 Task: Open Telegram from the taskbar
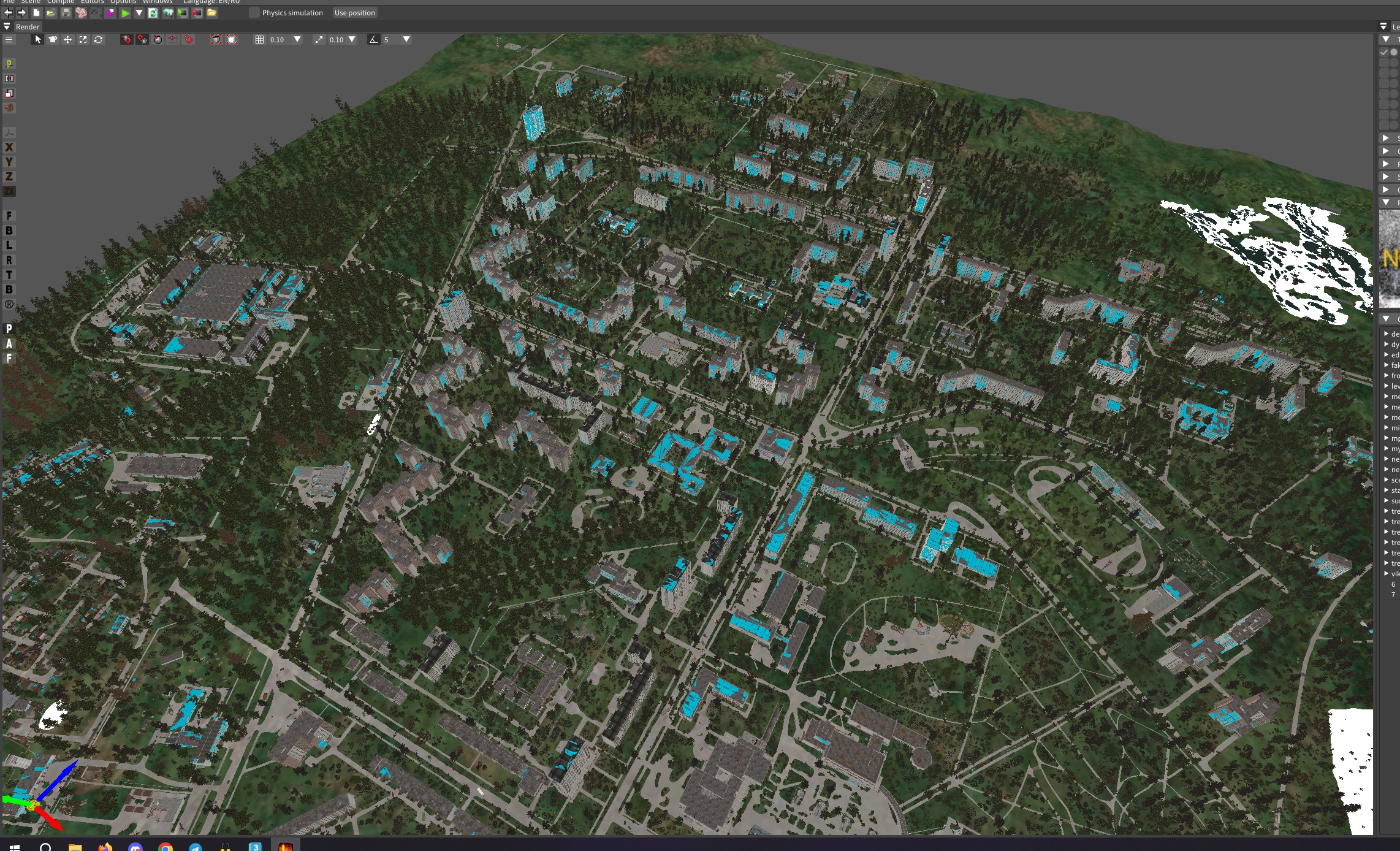click(x=196, y=847)
